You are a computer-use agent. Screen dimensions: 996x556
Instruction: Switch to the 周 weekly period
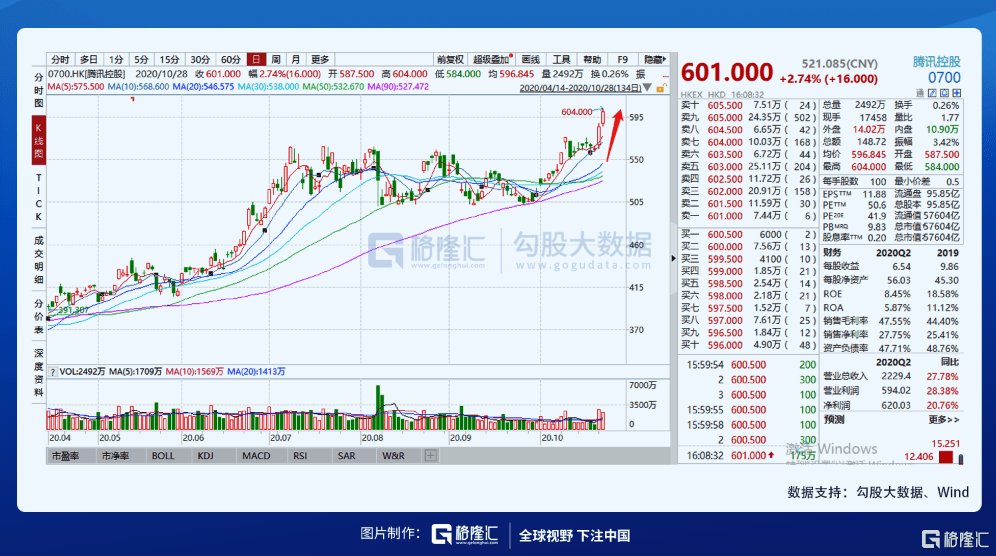coord(276,59)
